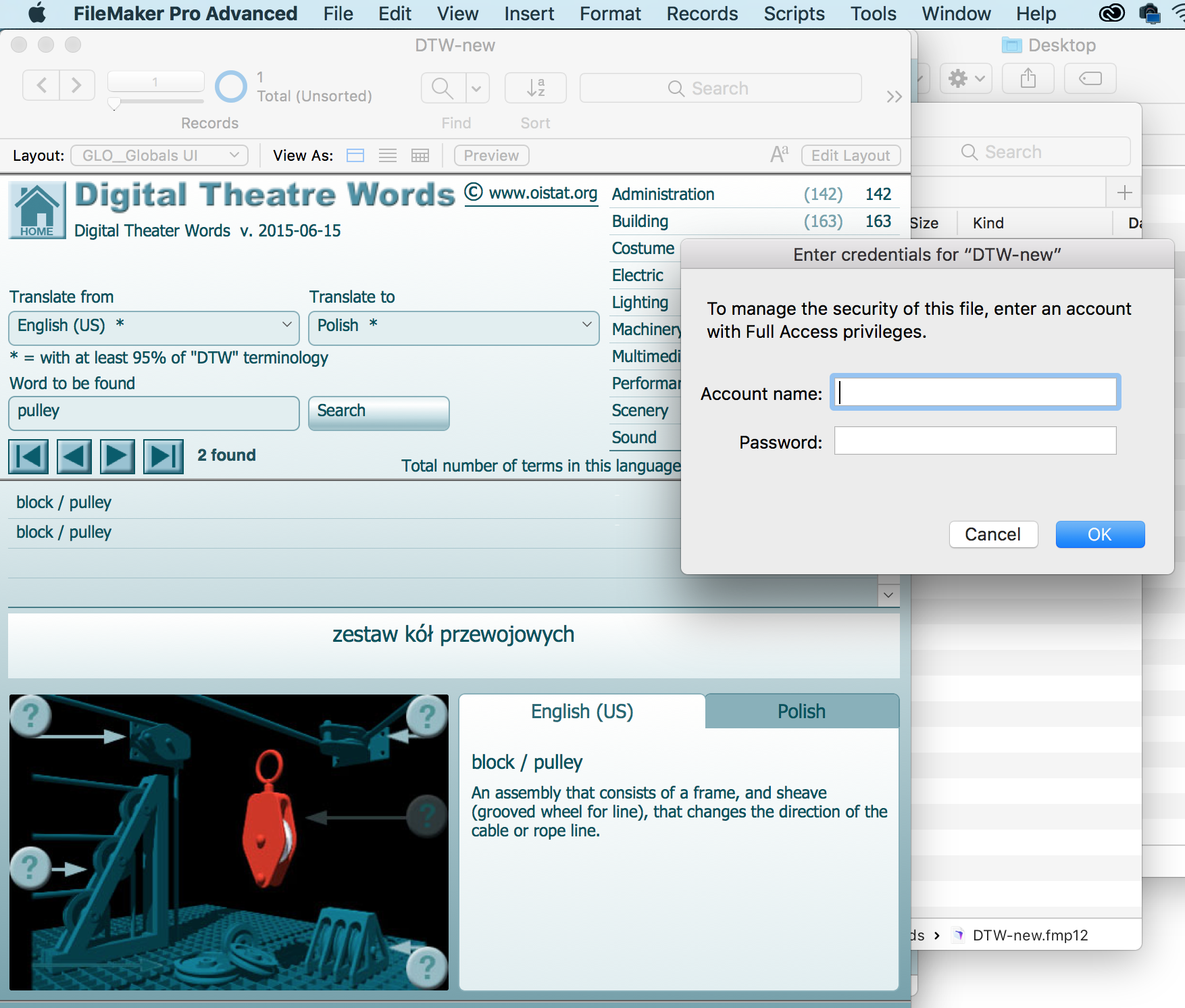Open the Tools menu
The width and height of the screenshot is (1185, 1008).
tap(873, 14)
